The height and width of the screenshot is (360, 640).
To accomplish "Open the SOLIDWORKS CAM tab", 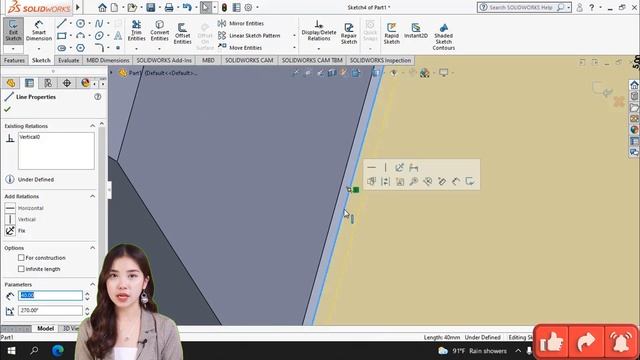I will coord(249,60).
